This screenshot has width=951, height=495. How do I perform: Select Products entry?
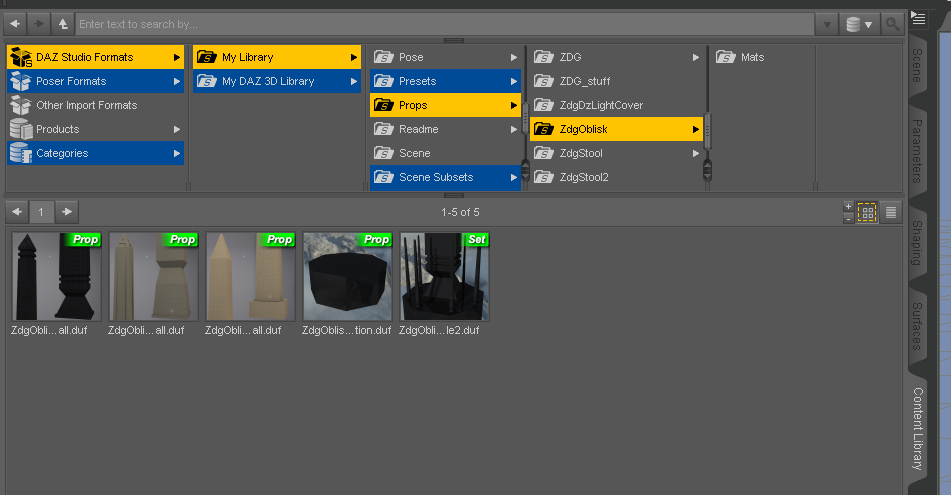95,129
